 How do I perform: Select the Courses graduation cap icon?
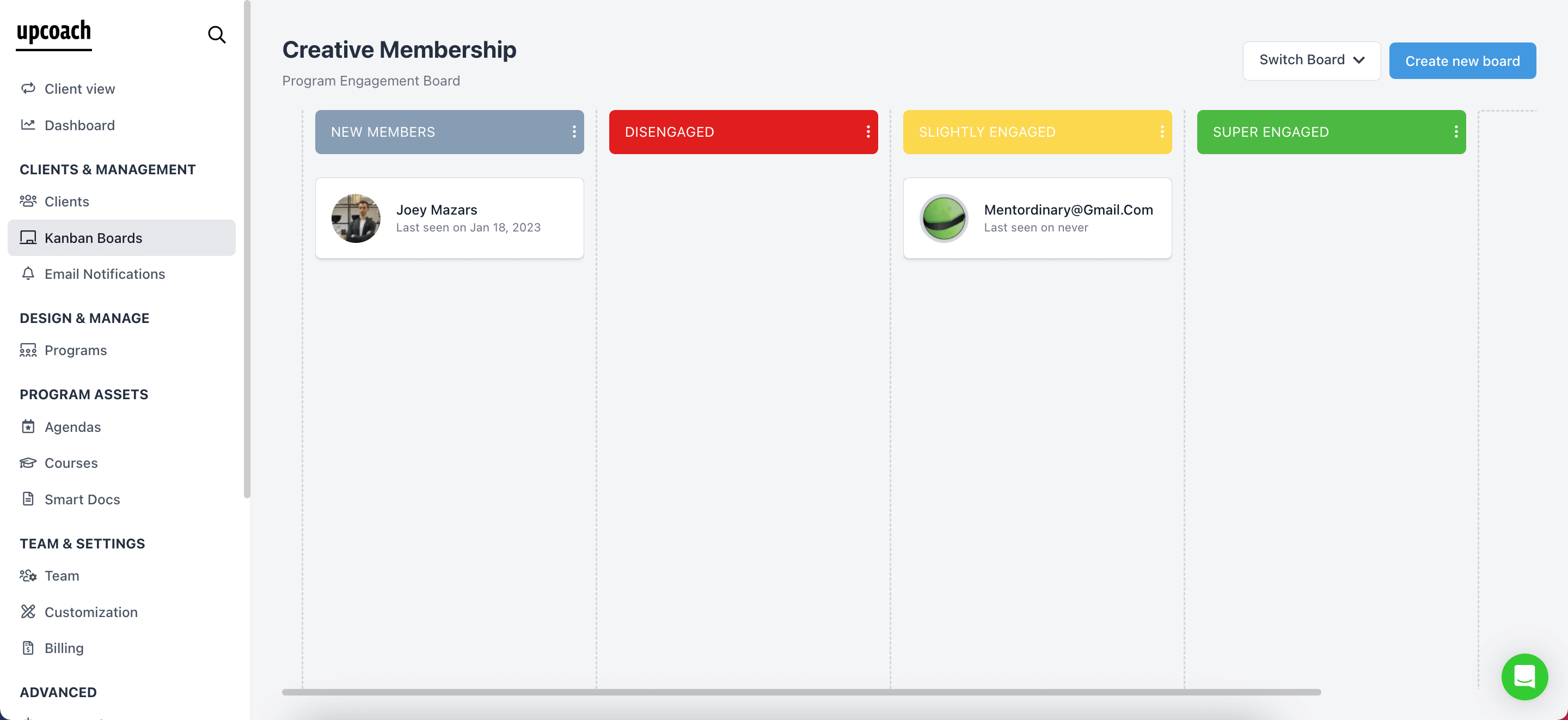coord(29,462)
